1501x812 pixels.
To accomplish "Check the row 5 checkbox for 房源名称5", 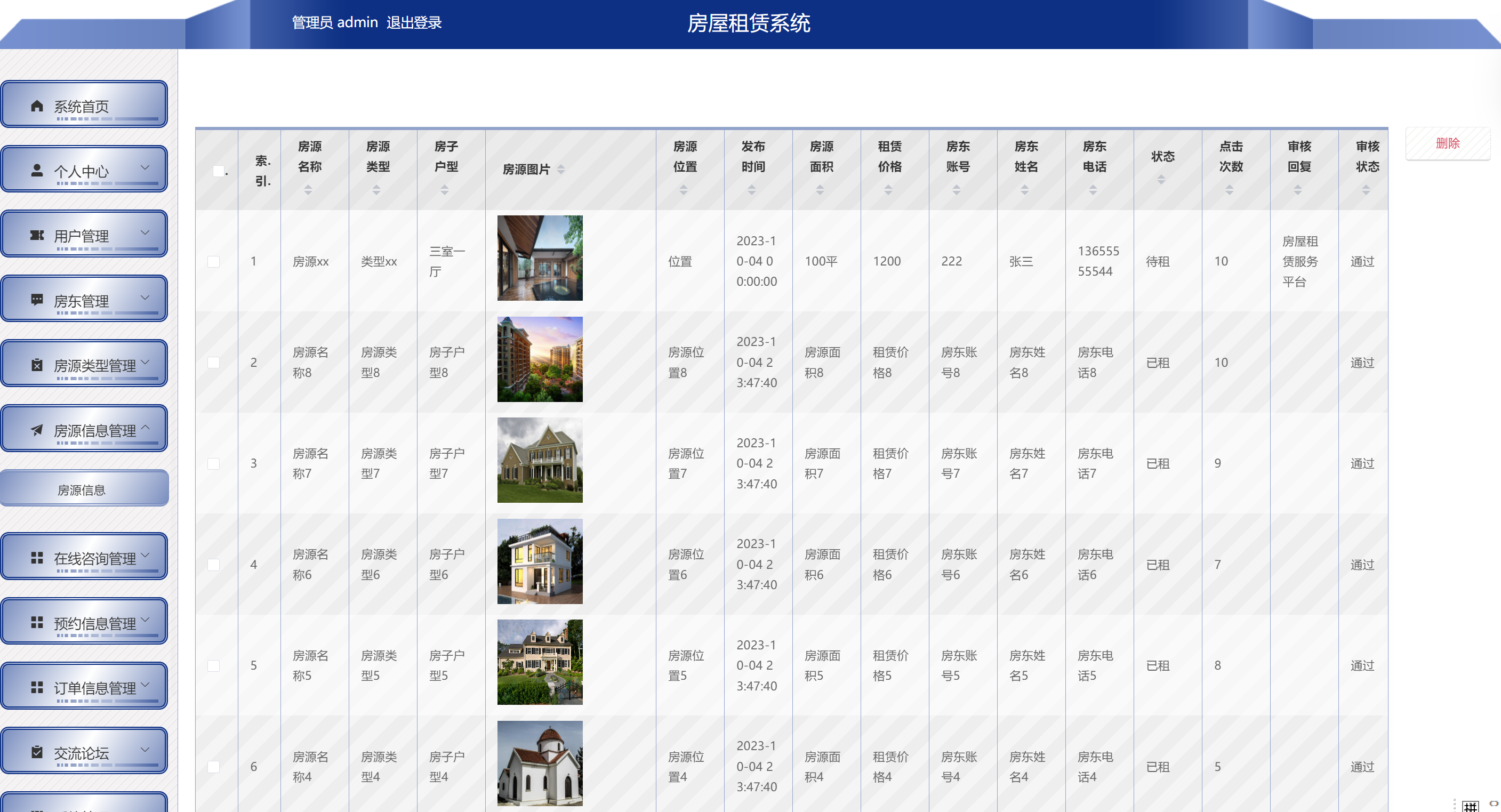I will tap(214, 666).
